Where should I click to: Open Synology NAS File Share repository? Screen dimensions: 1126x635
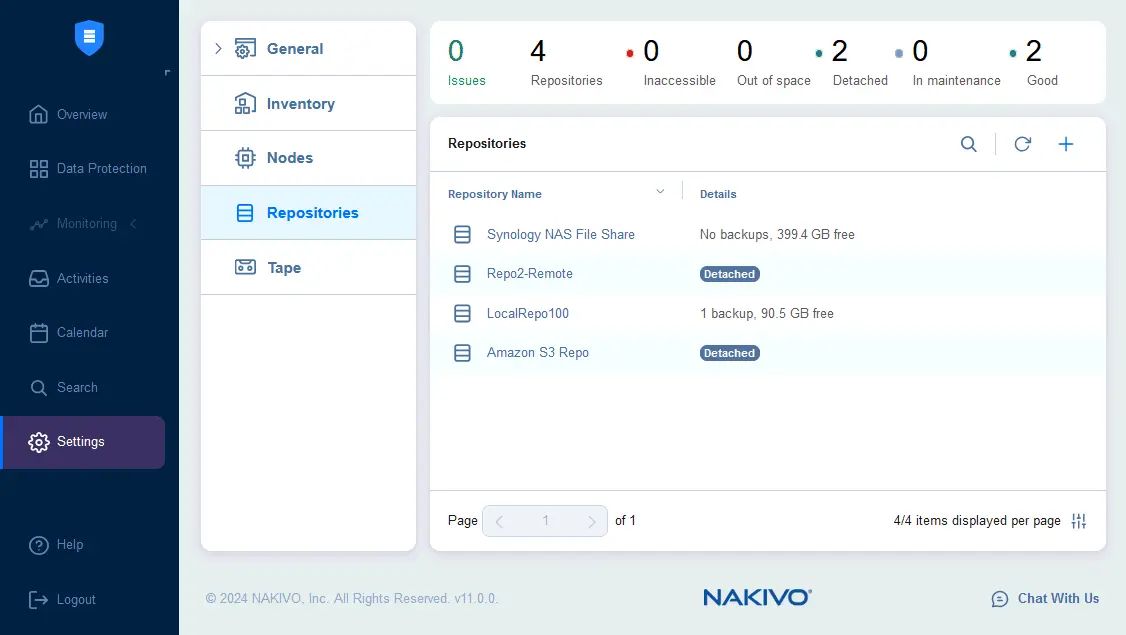[560, 234]
